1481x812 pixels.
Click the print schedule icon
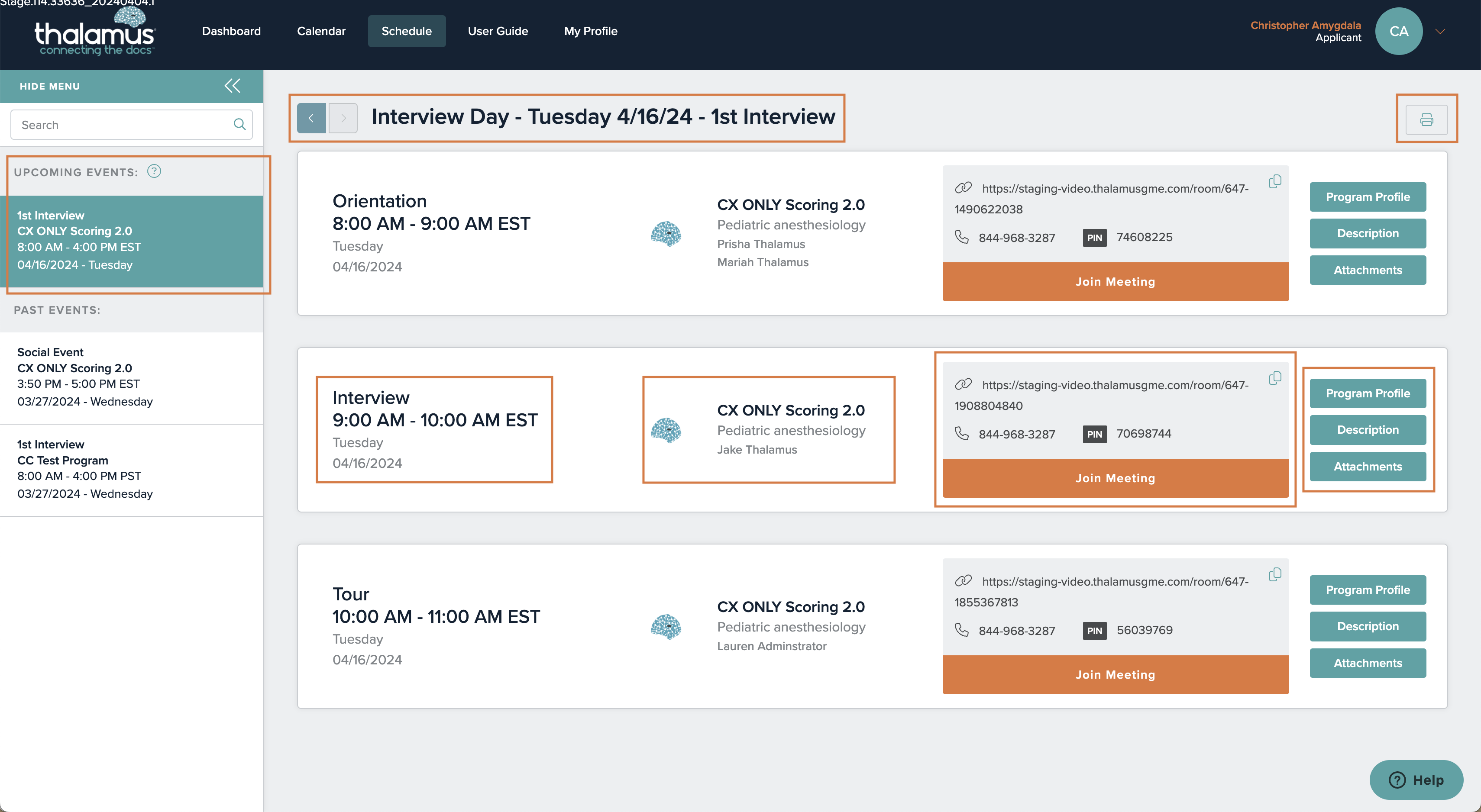tap(1426, 119)
